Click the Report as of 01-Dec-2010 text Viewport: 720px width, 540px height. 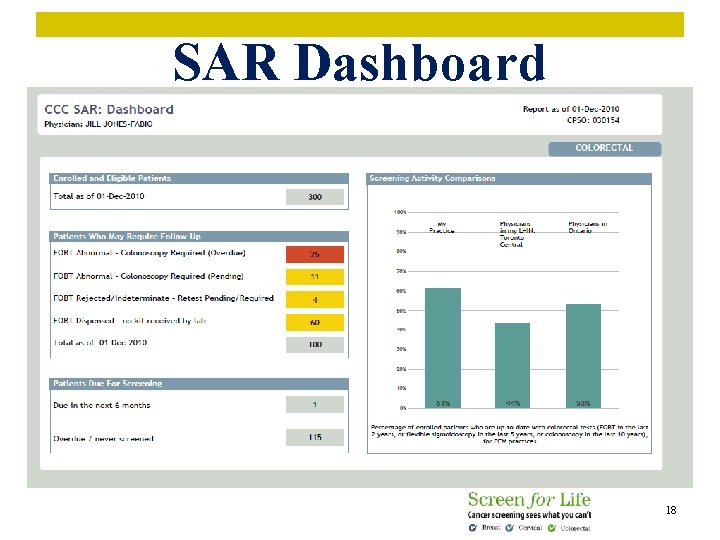(571, 109)
